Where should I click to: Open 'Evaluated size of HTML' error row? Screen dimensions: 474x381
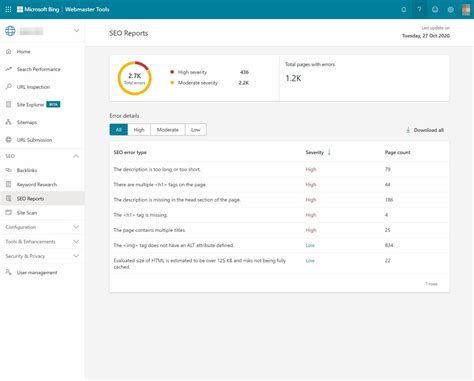[279, 264]
